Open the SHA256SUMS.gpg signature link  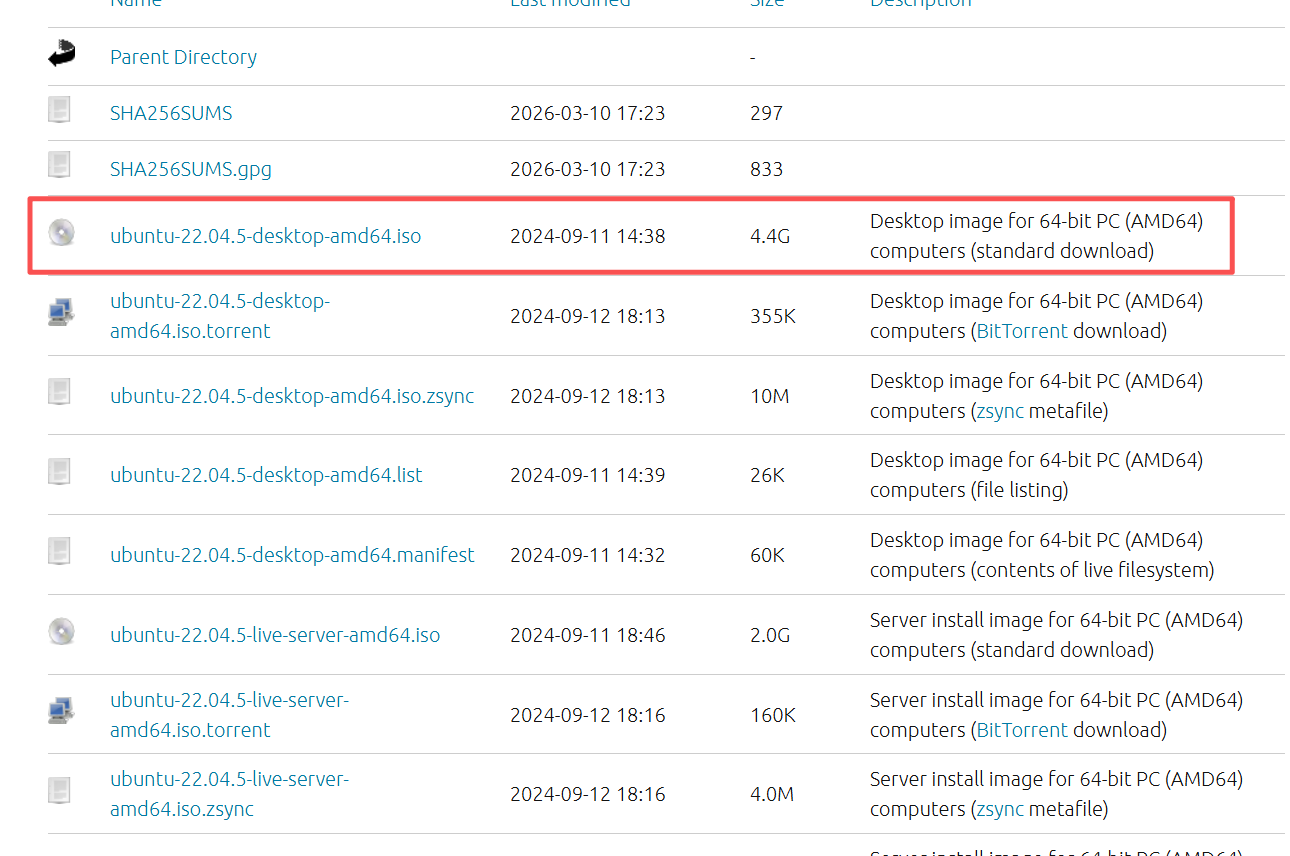point(191,169)
